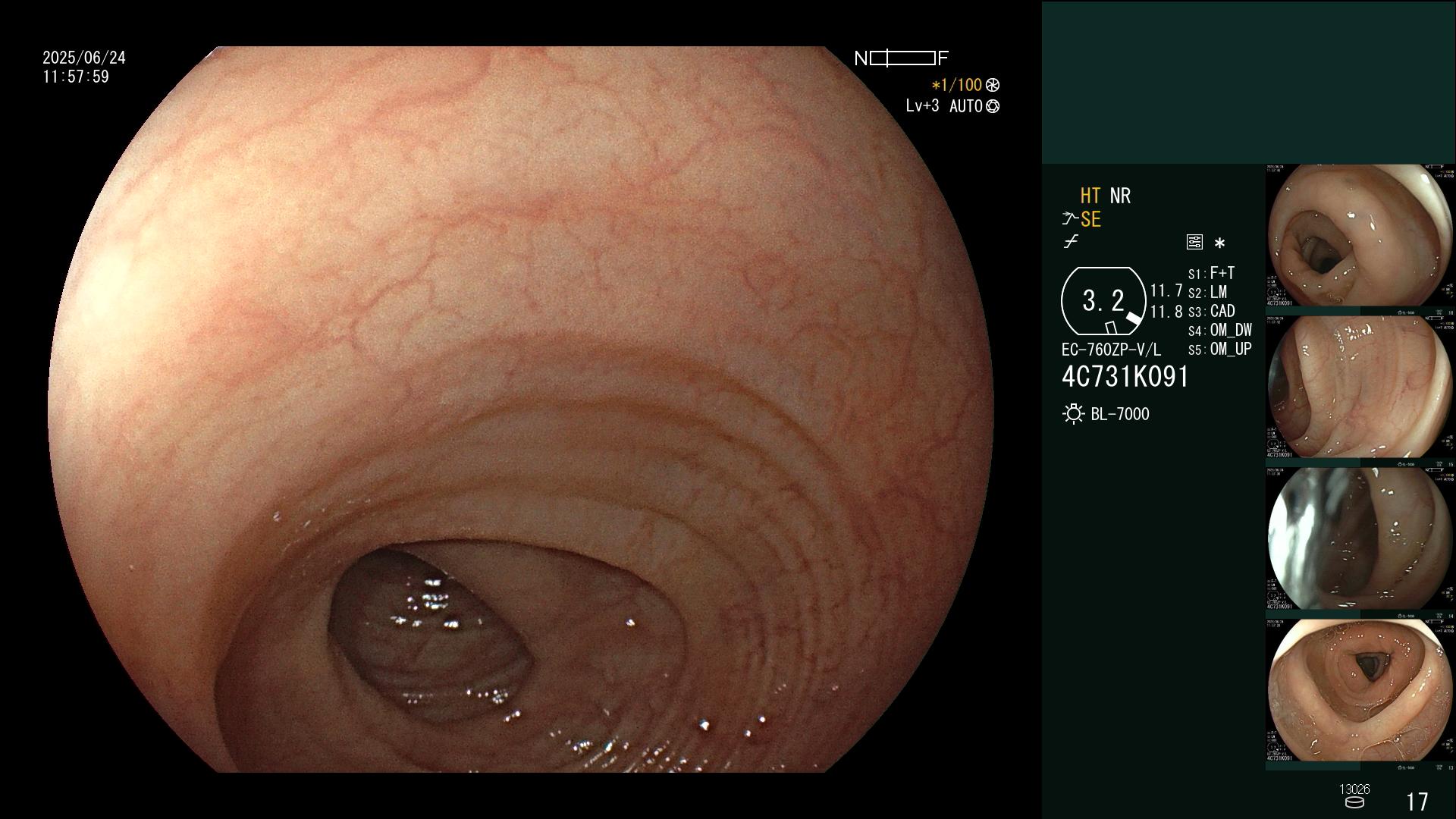Click the settings sliders icon
This screenshot has height=819, width=1456.
pyautogui.click(x=1194, y=242)
